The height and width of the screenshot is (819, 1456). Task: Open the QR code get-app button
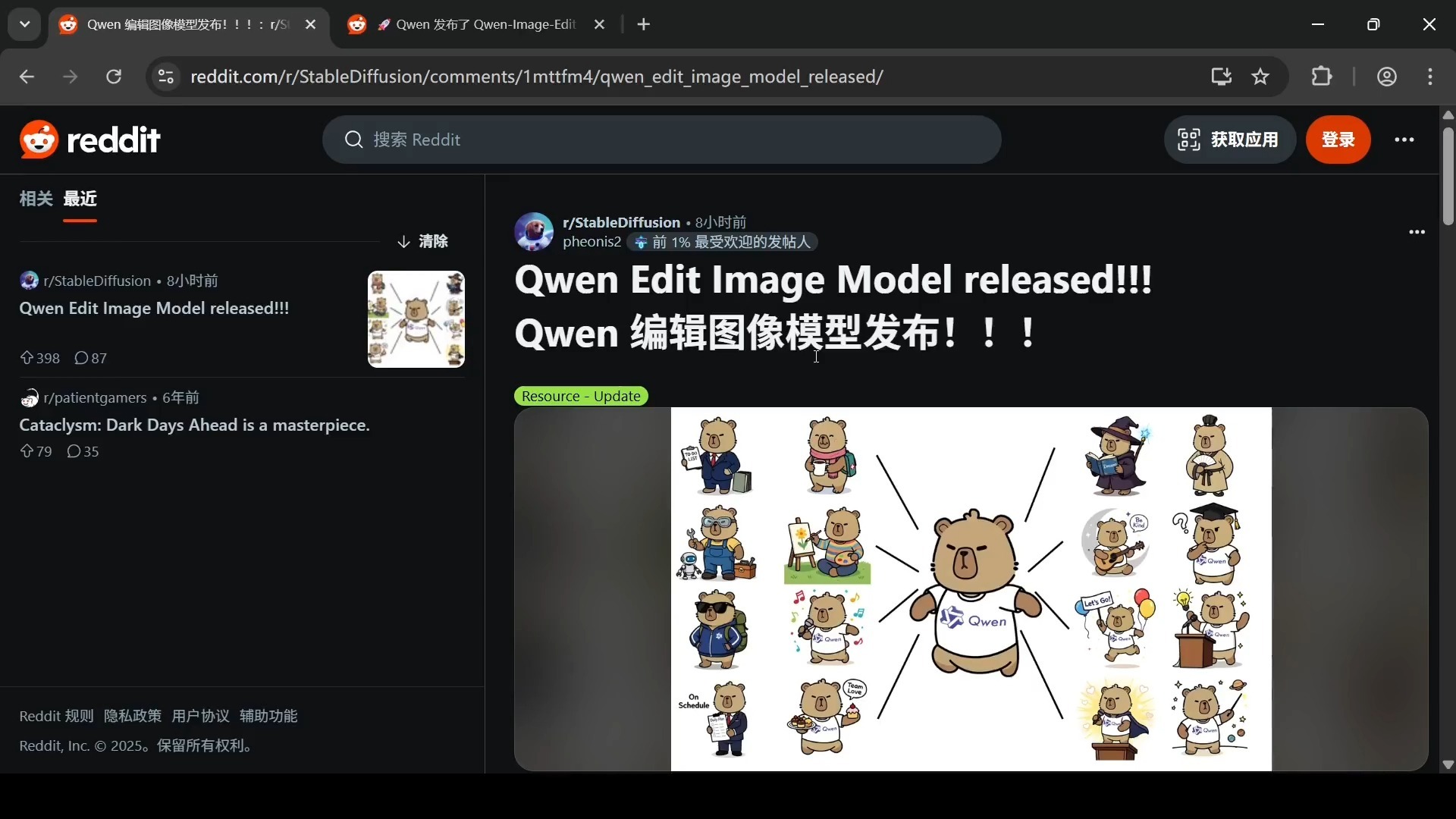pos(1228,140)
